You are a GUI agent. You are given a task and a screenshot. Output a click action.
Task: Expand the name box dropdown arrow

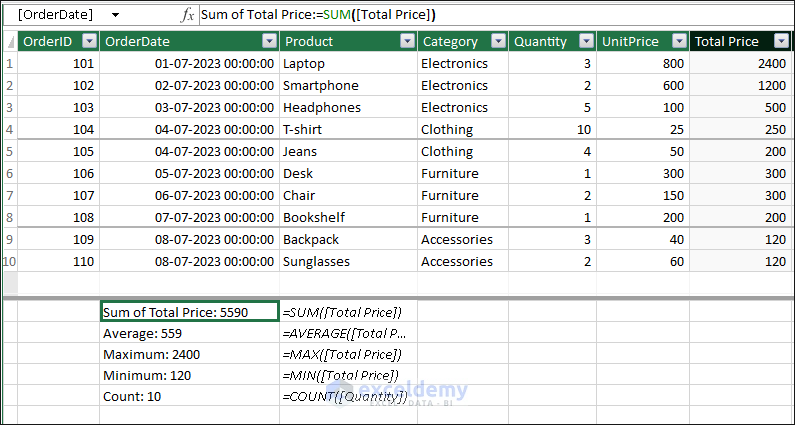(116, 15)
